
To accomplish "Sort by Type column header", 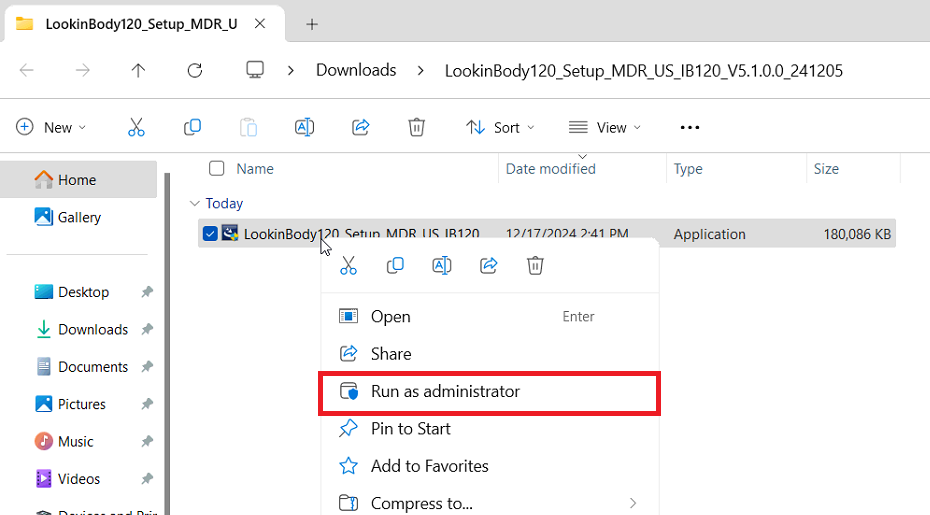I will 688,169.
